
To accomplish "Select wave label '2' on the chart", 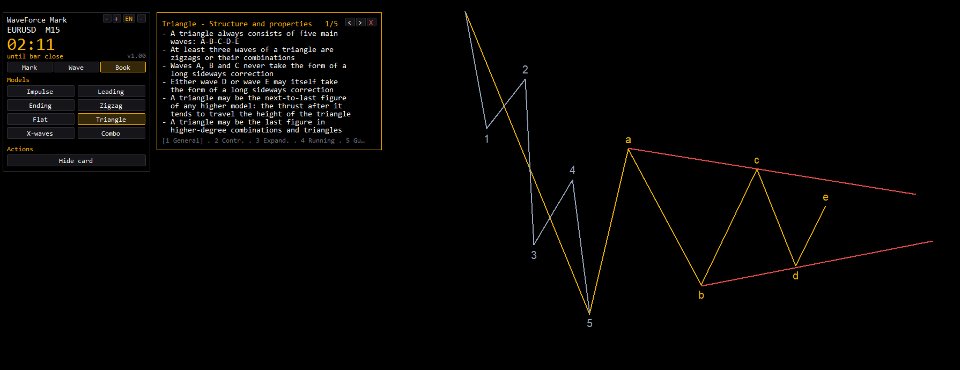I will 525,70.
